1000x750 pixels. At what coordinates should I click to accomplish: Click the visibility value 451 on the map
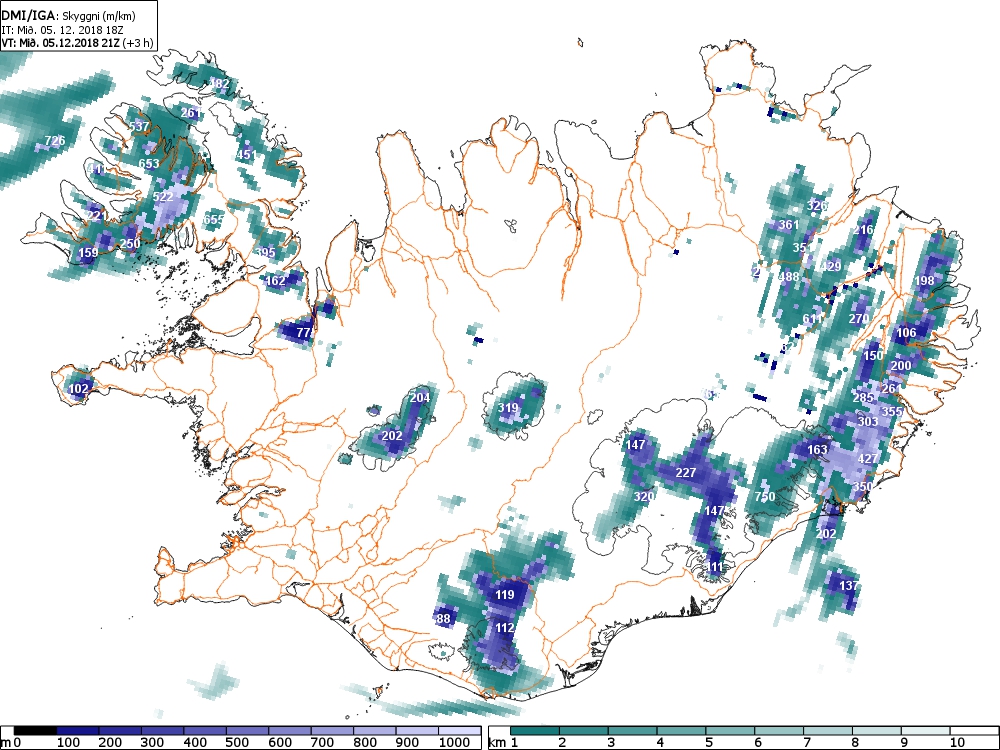tap(246, 154)
